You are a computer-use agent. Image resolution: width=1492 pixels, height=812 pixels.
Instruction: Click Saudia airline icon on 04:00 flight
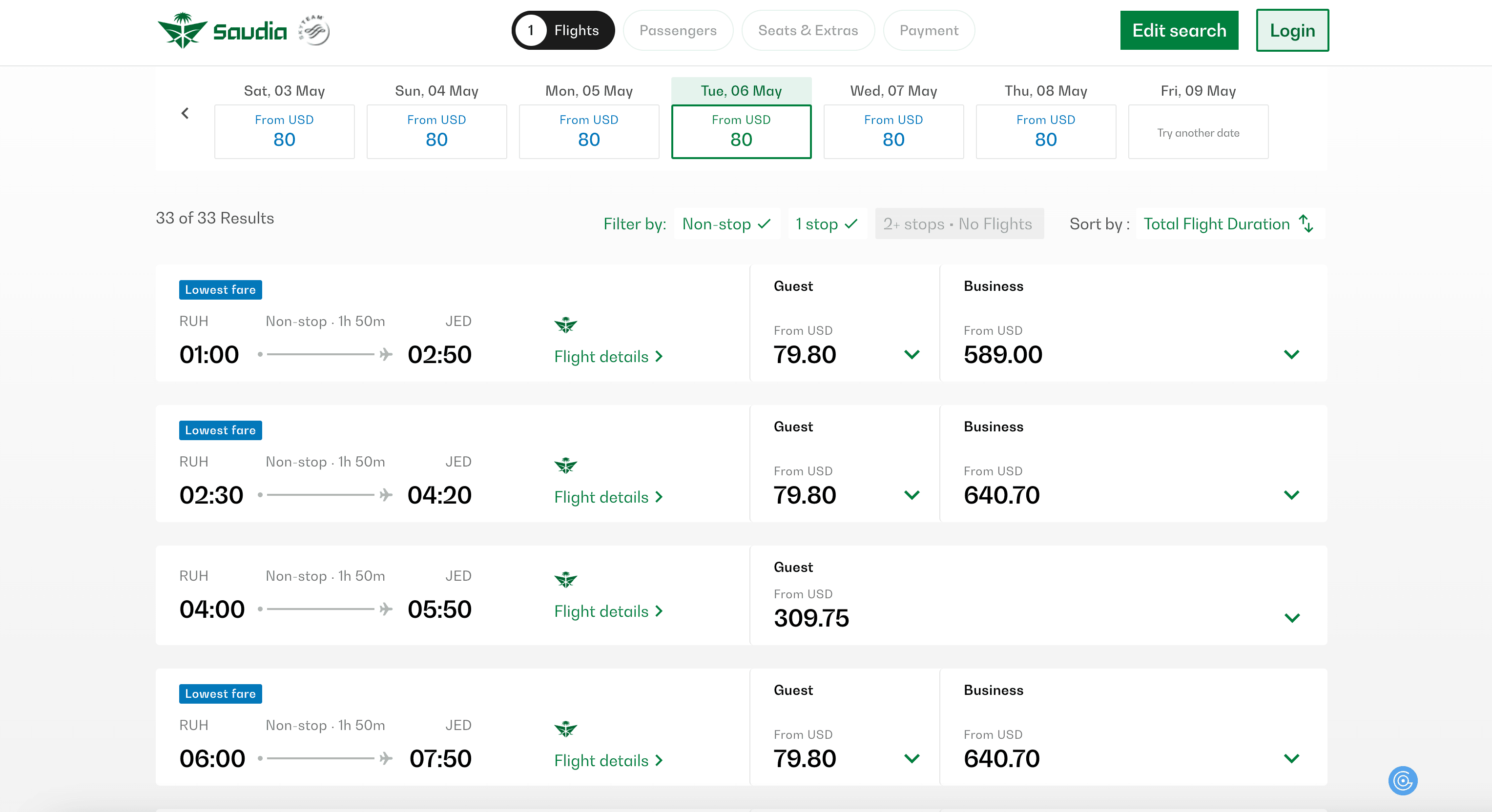565,579
